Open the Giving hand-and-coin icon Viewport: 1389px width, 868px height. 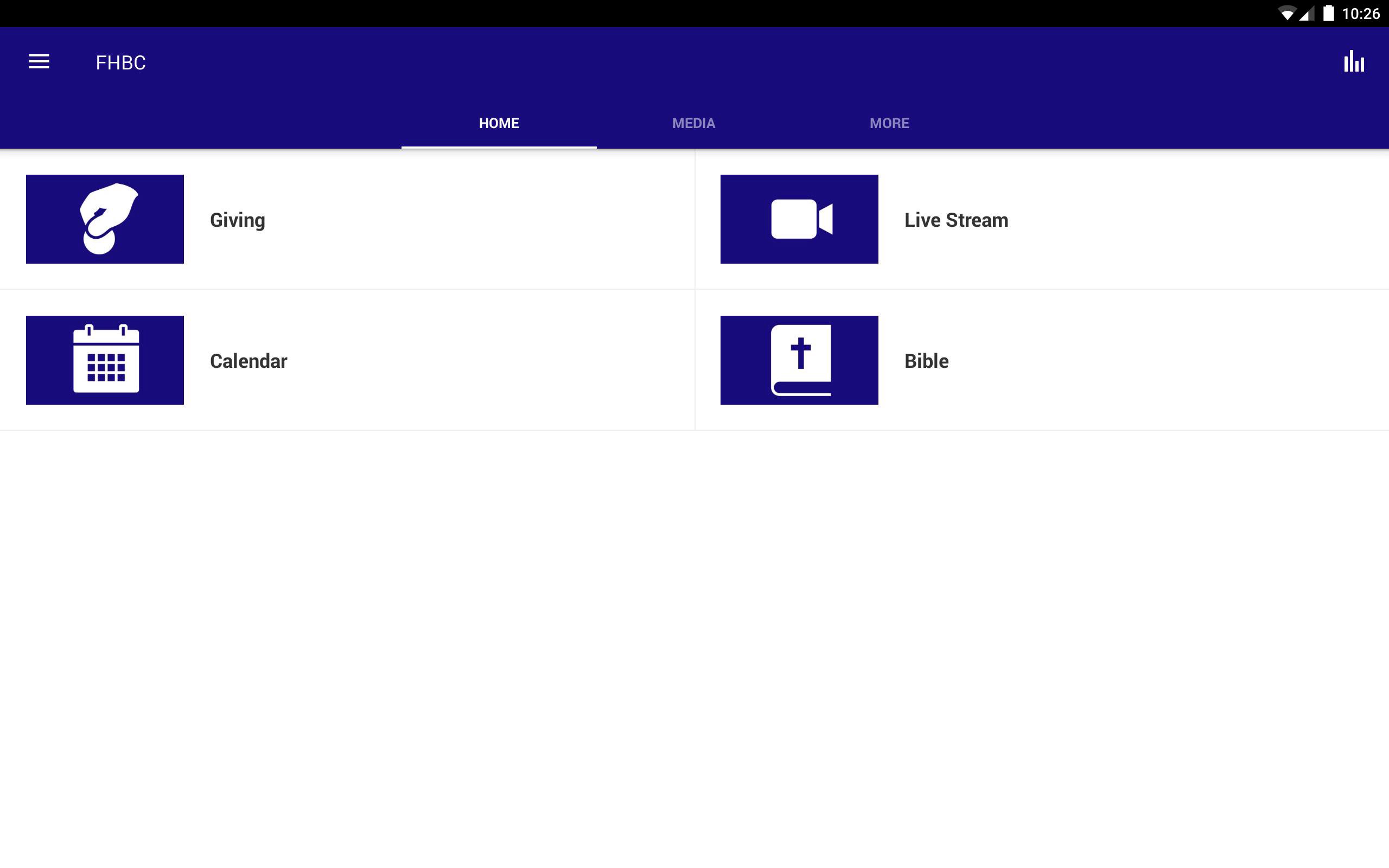click(x=105, y=219)
